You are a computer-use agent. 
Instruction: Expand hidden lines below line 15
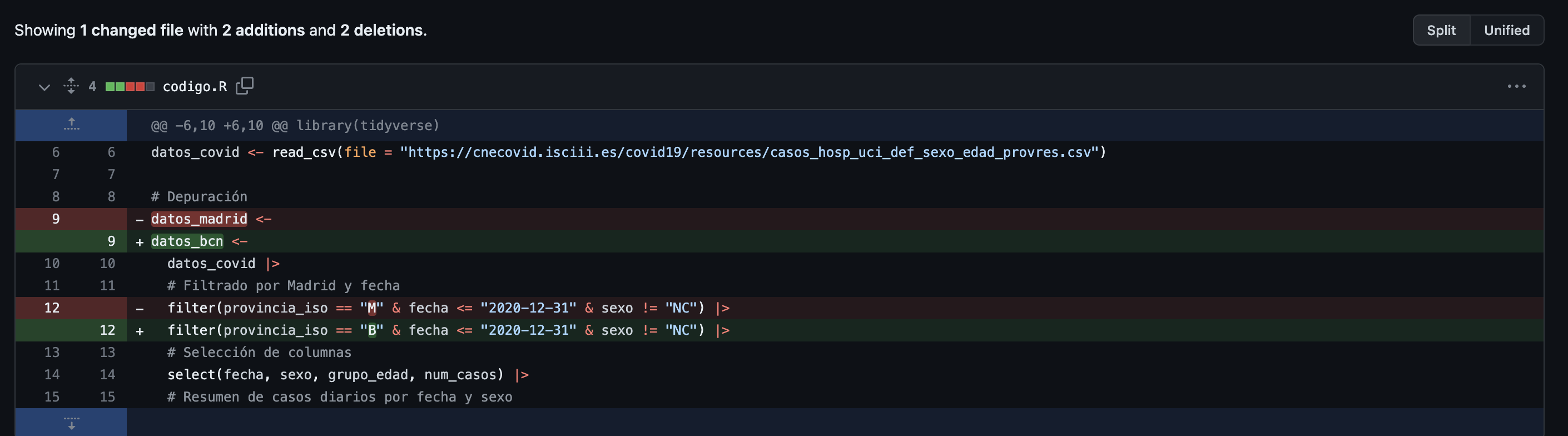[x=71, y=423]
